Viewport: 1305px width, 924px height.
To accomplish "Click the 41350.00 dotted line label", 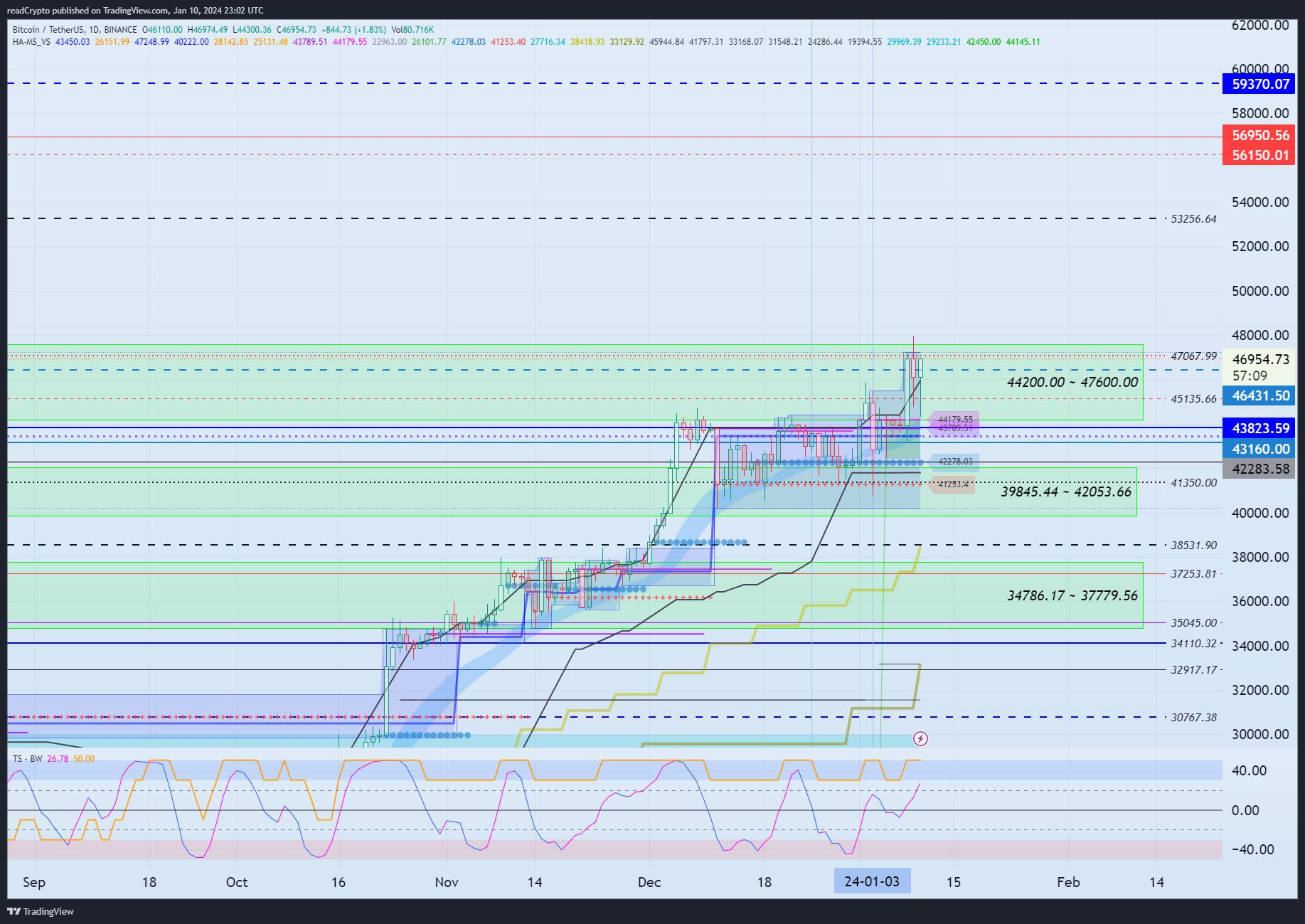I will 1193,482.
